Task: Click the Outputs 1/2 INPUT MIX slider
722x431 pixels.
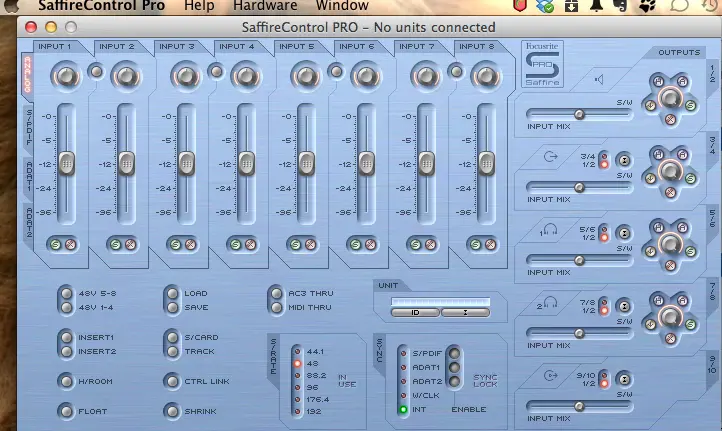Action: [579, 114]
